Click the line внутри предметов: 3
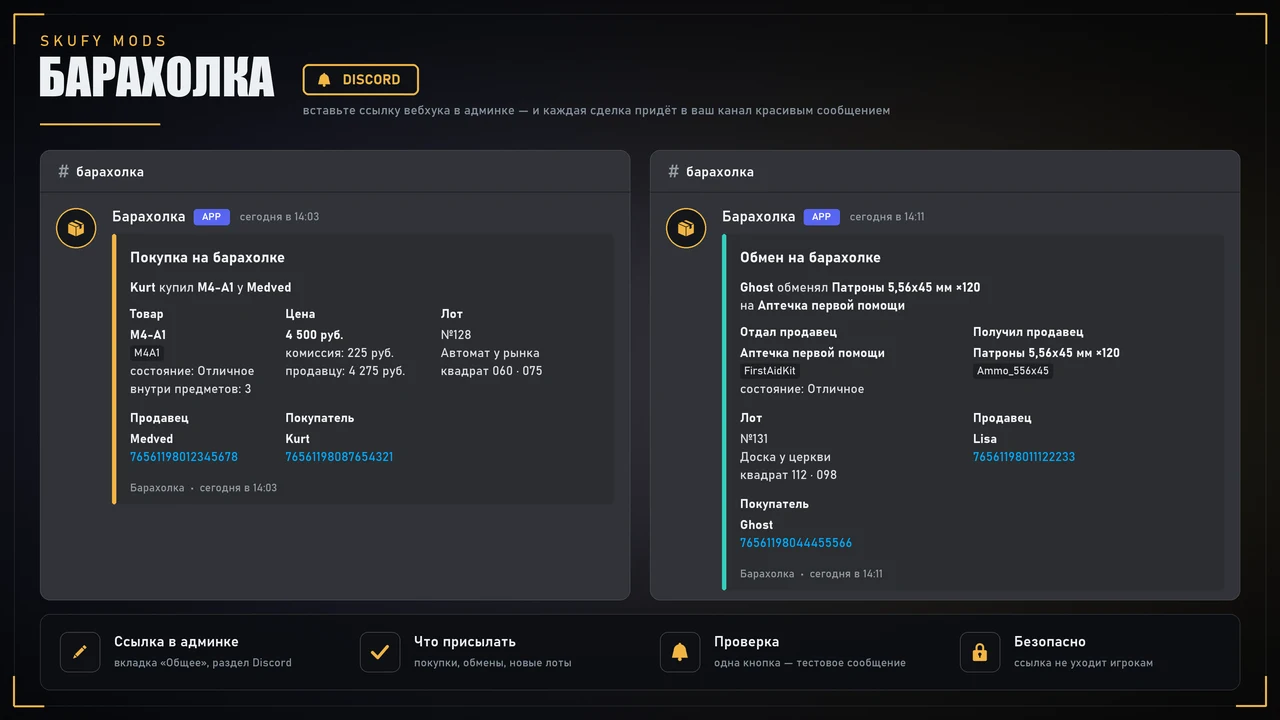The image size is (1280, 720). point(191,389)
